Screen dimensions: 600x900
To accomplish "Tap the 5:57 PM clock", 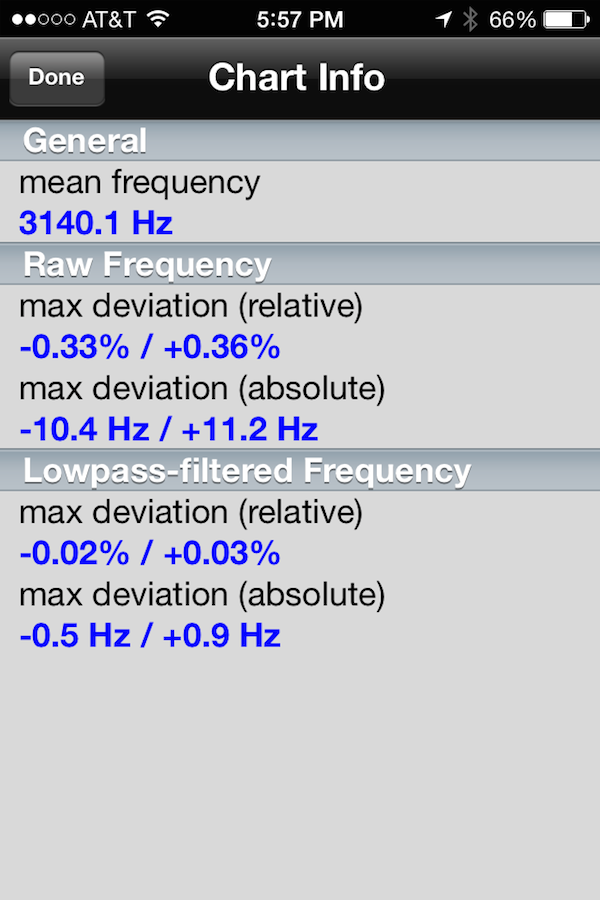I will 300,20.
